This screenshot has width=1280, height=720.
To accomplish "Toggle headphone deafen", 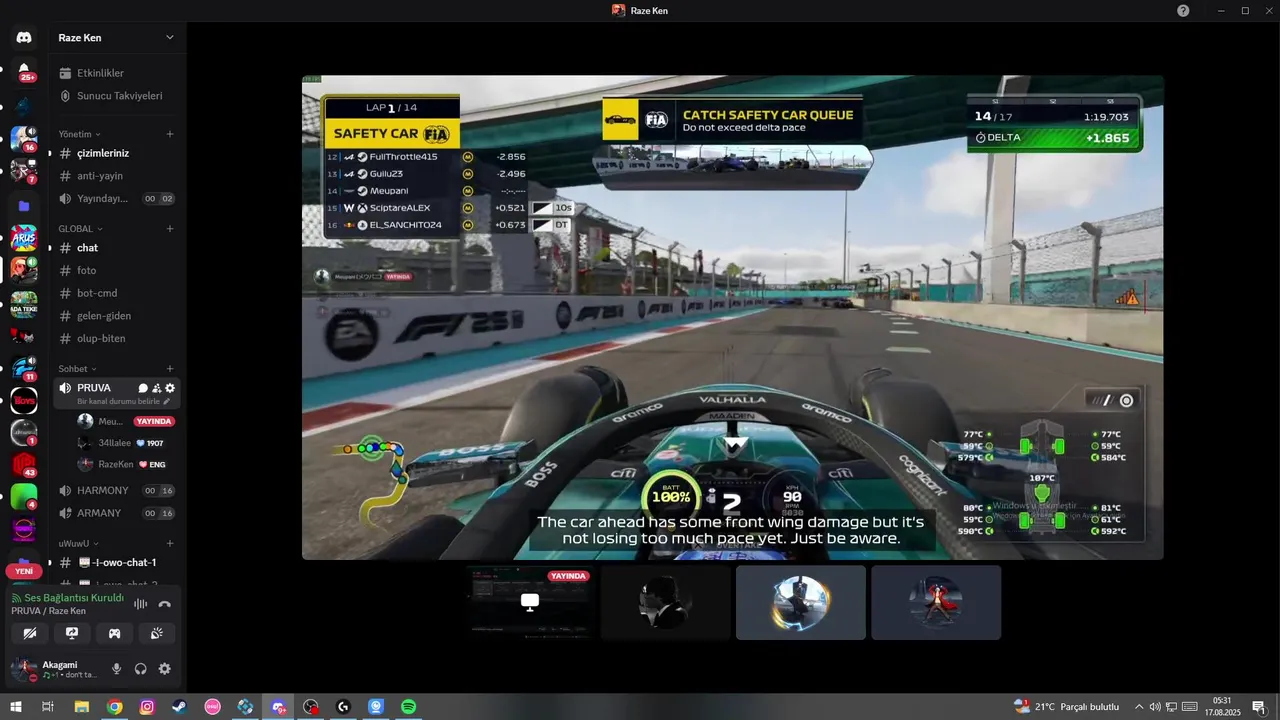I will click(141, 669).
